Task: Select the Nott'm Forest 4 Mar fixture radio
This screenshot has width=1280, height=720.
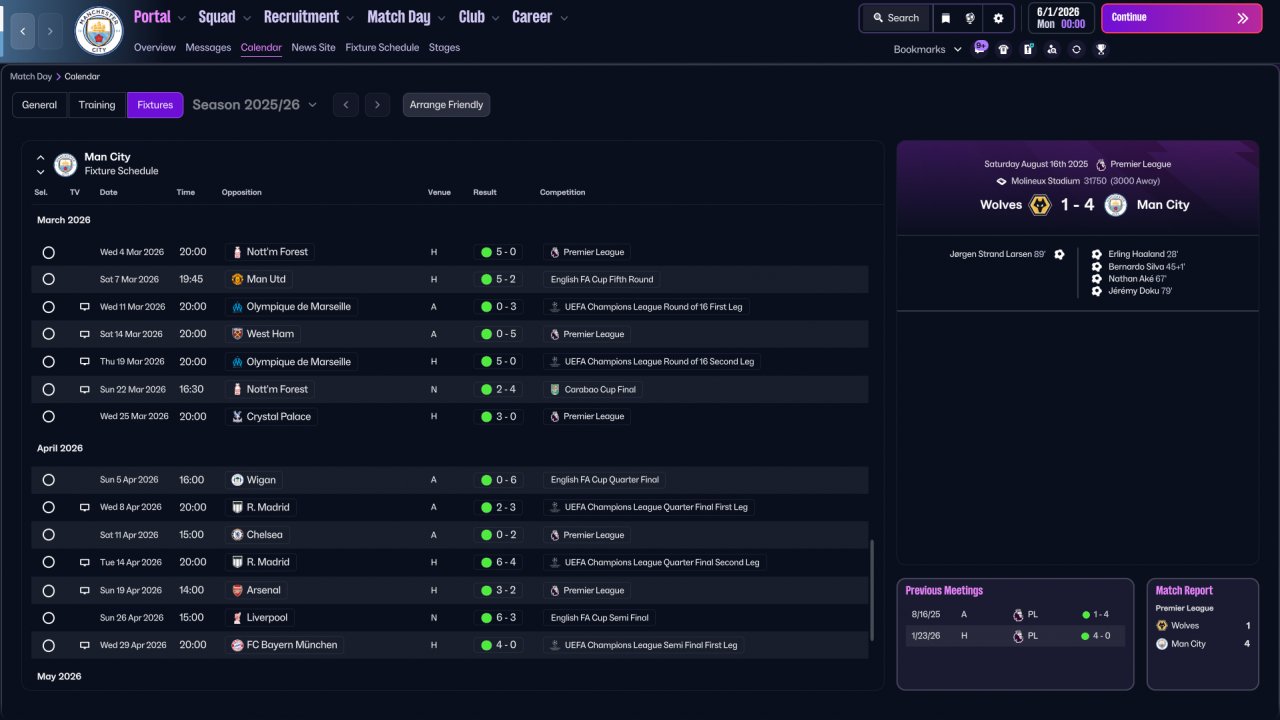Action: point(48,252)
